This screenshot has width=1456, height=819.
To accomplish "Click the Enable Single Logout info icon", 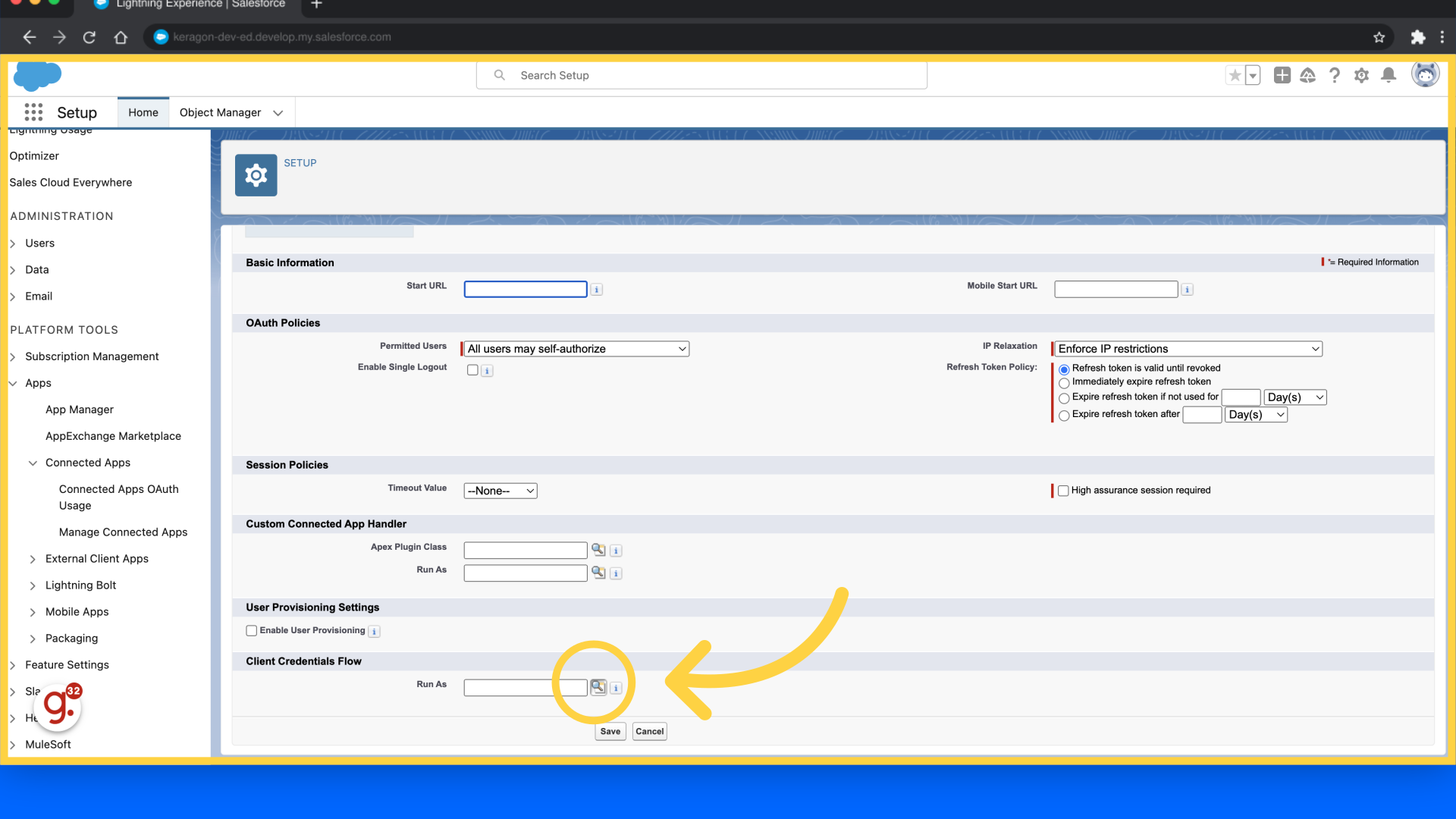I will 488,371.
